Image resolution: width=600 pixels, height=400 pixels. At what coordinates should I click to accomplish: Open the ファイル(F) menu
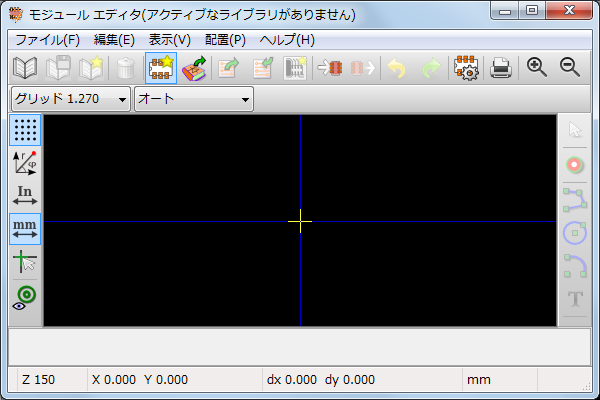coord(47,40)
